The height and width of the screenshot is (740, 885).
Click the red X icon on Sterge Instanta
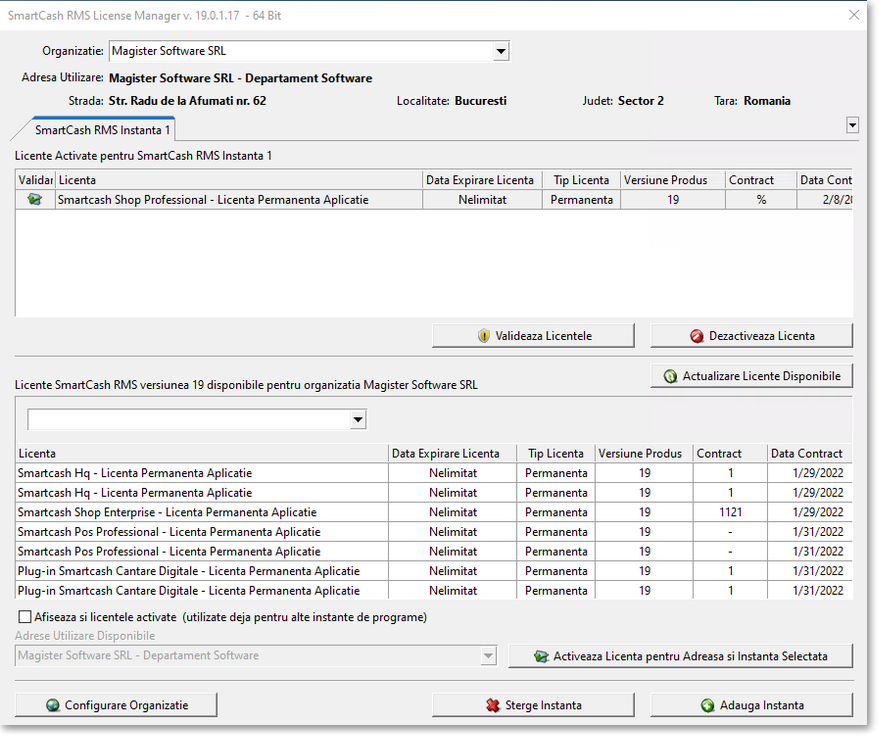pyautogui.click(x=493, y=706)
